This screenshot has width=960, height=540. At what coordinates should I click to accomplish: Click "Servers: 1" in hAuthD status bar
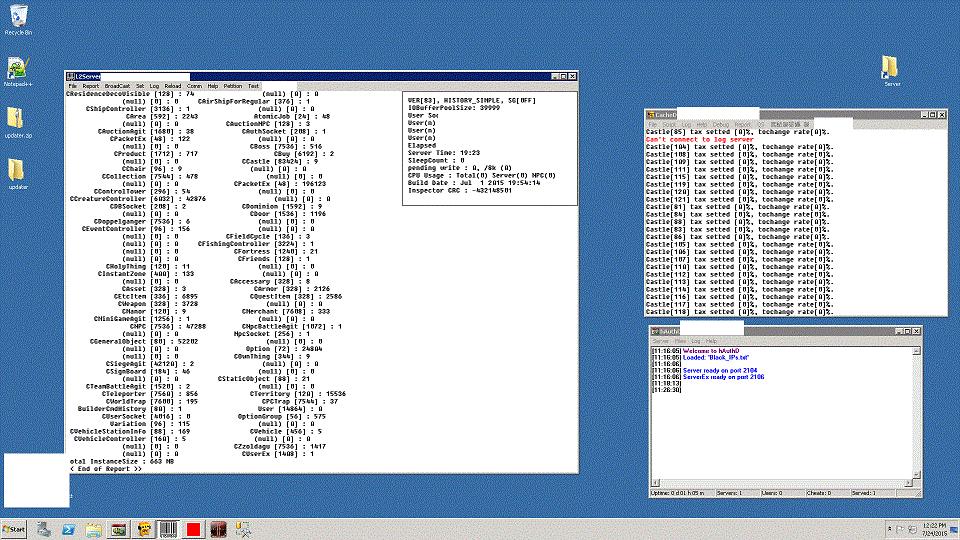[x=737, y=493]
